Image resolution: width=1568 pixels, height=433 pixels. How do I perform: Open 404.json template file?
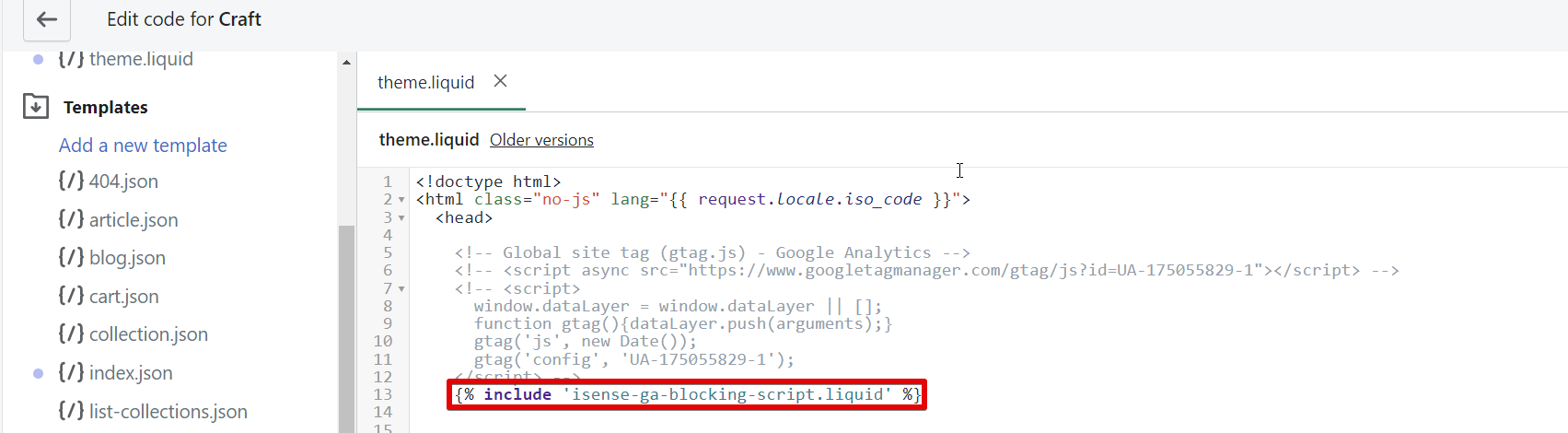click(123, 181)
